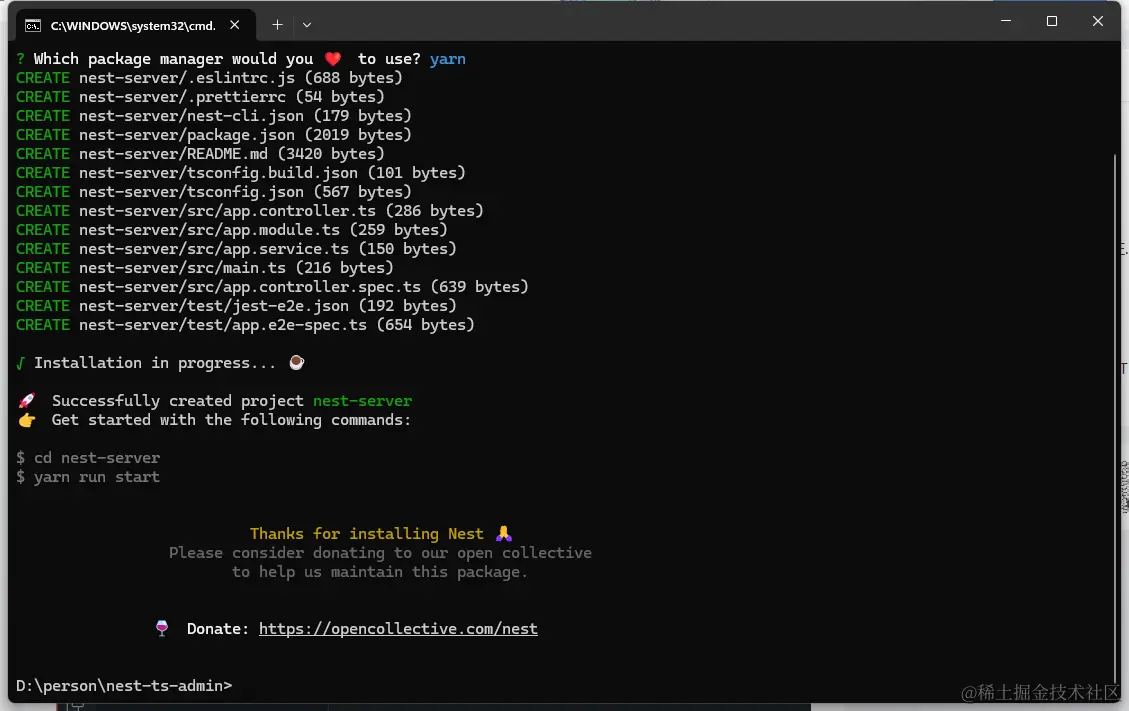
Task: Click the tsconfig.json (567 bytes) line
Action: (213, 192)
